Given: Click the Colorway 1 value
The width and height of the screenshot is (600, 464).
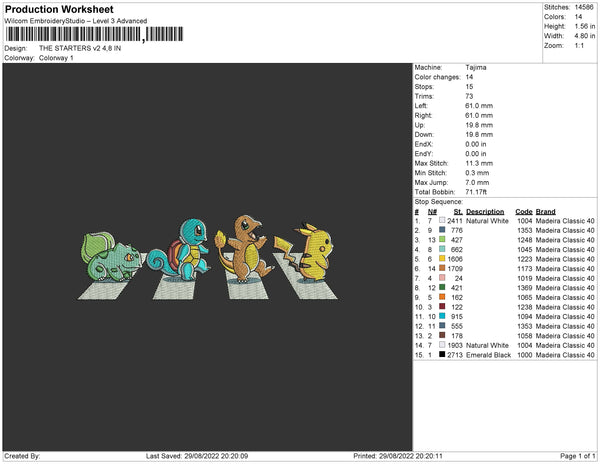Looking at the screenshot, I should 56,58.
